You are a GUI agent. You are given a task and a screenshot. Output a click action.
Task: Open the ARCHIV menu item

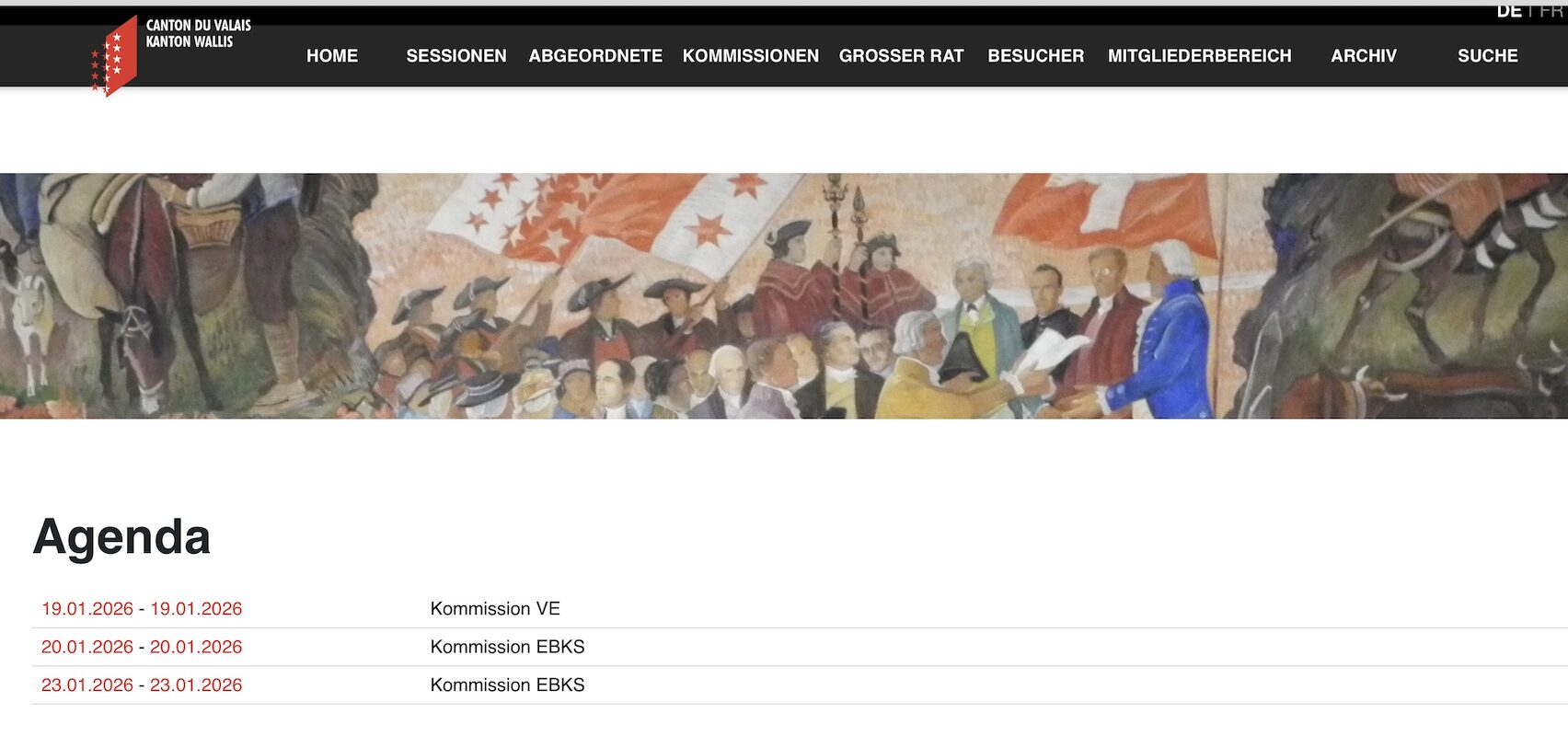(x=1364, y=56)
